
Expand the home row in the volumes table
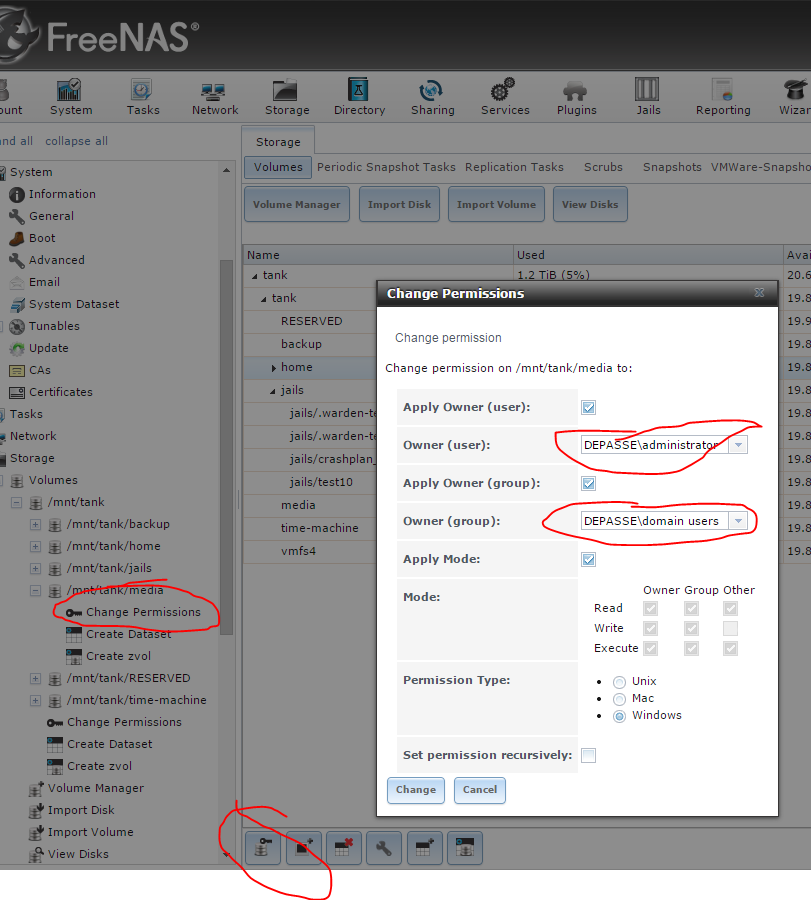274,368
